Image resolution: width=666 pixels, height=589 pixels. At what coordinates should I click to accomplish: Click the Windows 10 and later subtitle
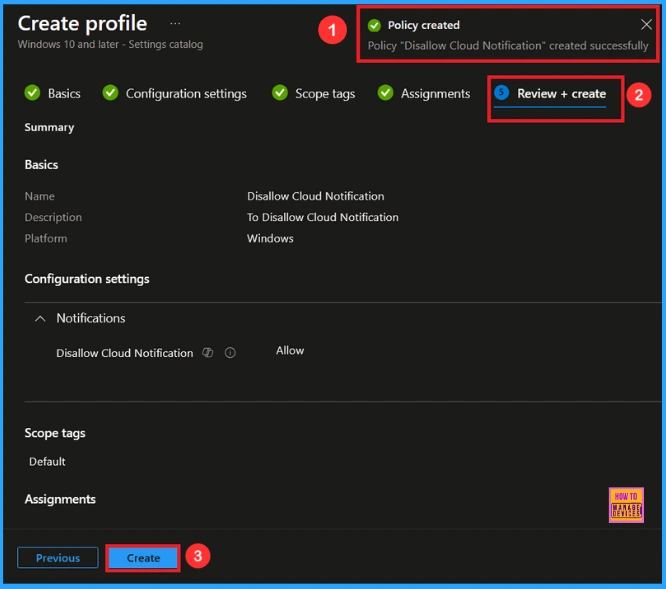(x=110, y=44)
